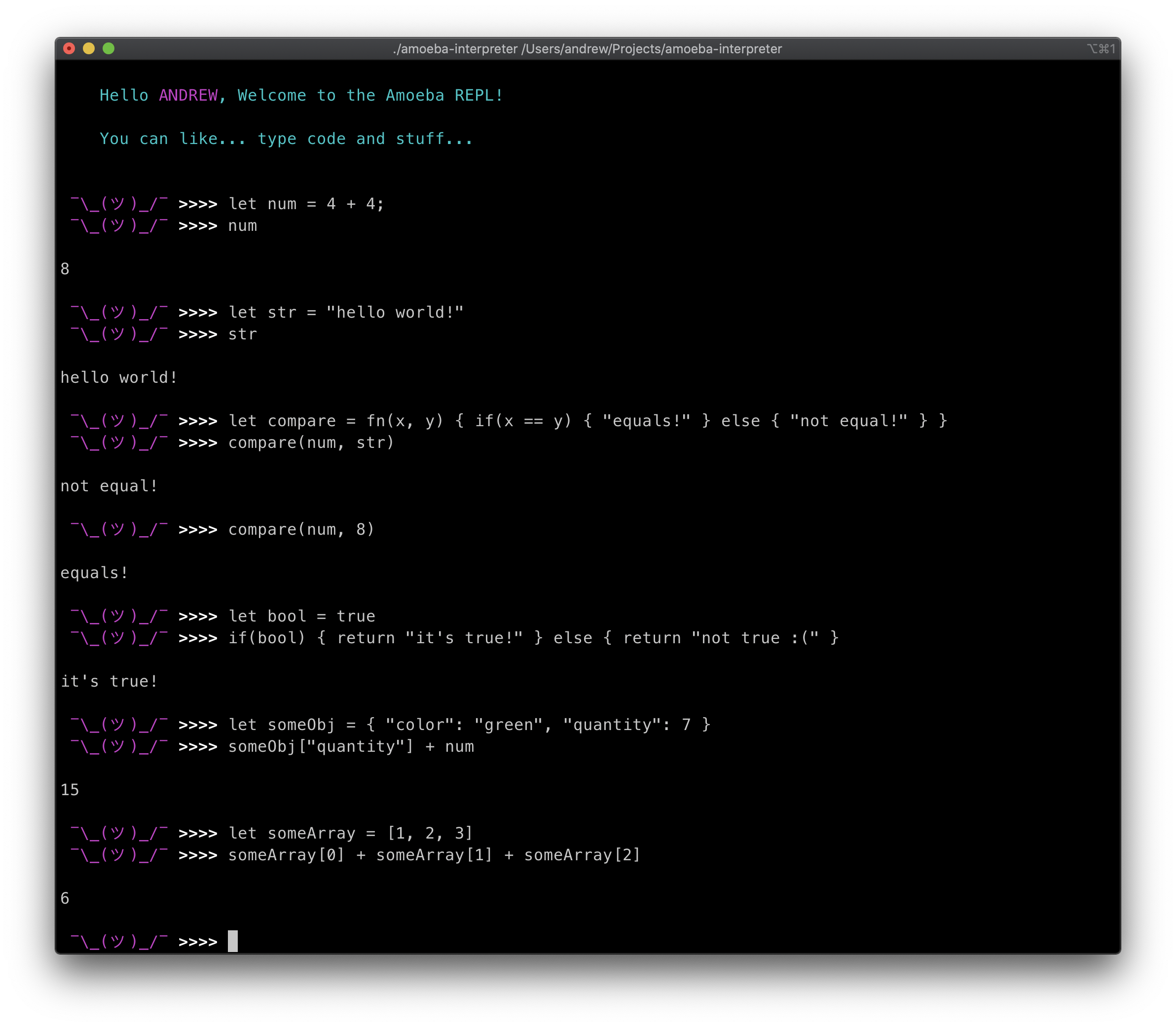Viewport: 1176px width, 1027px height.
Task: Click the yellow minimize window button
Action: click(89, 49)
